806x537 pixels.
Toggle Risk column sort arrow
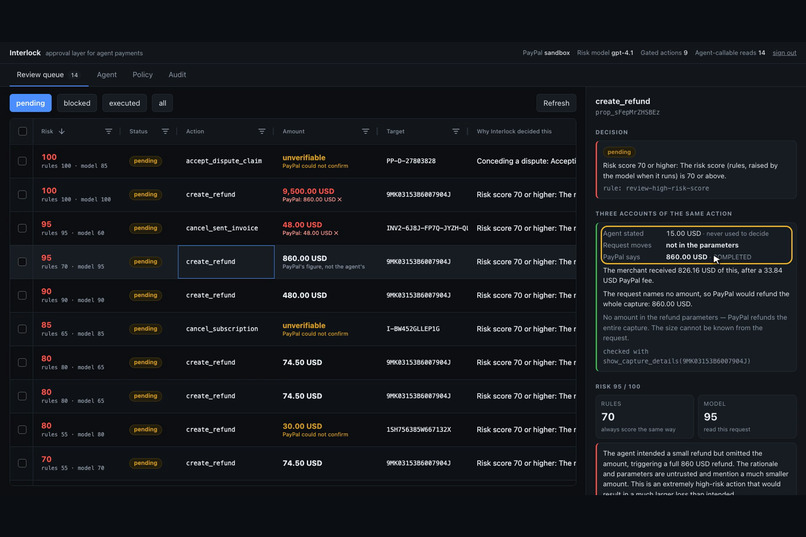click(x=62, y=132)
